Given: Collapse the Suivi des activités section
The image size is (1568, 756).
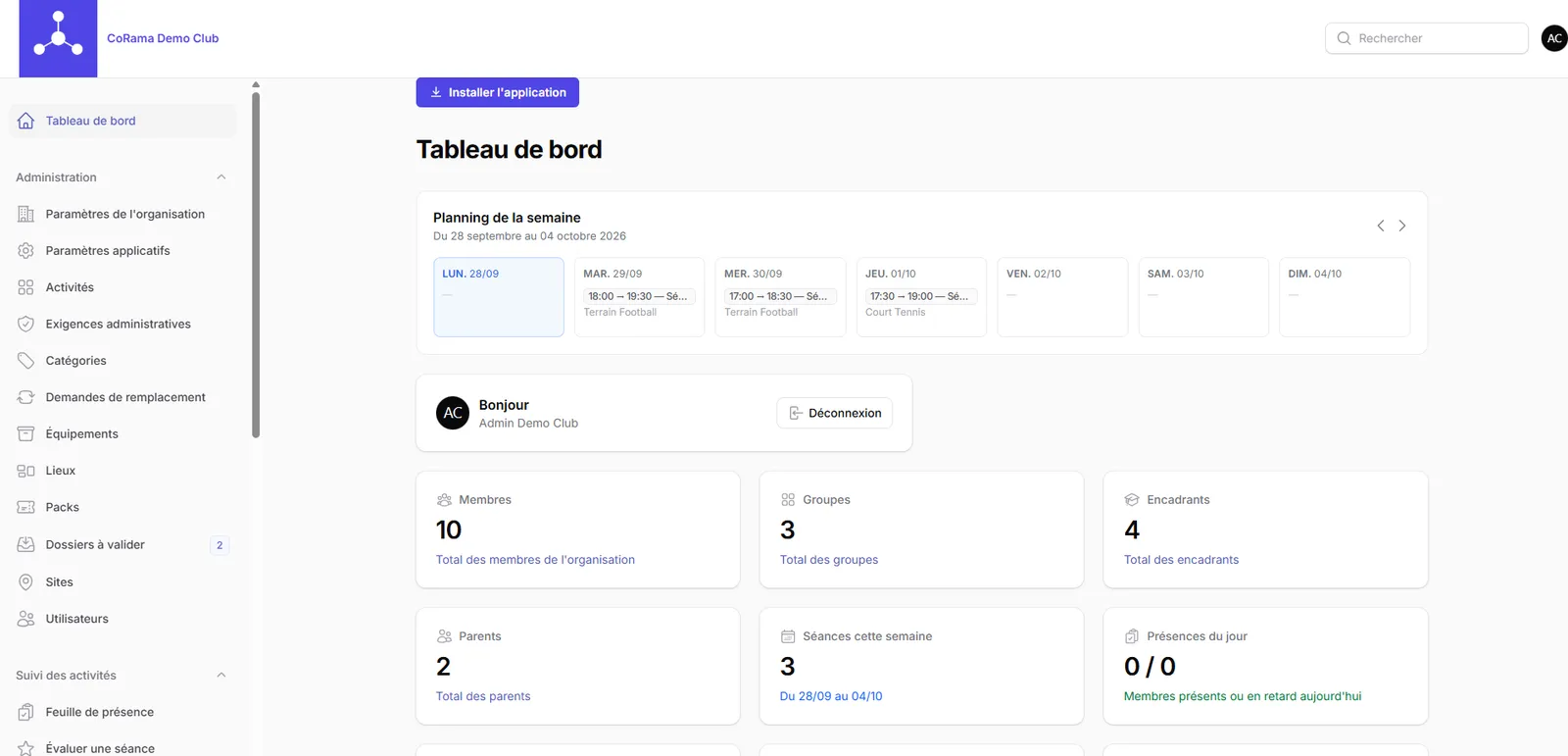Looking at the screenshot, I should [221, 676].
